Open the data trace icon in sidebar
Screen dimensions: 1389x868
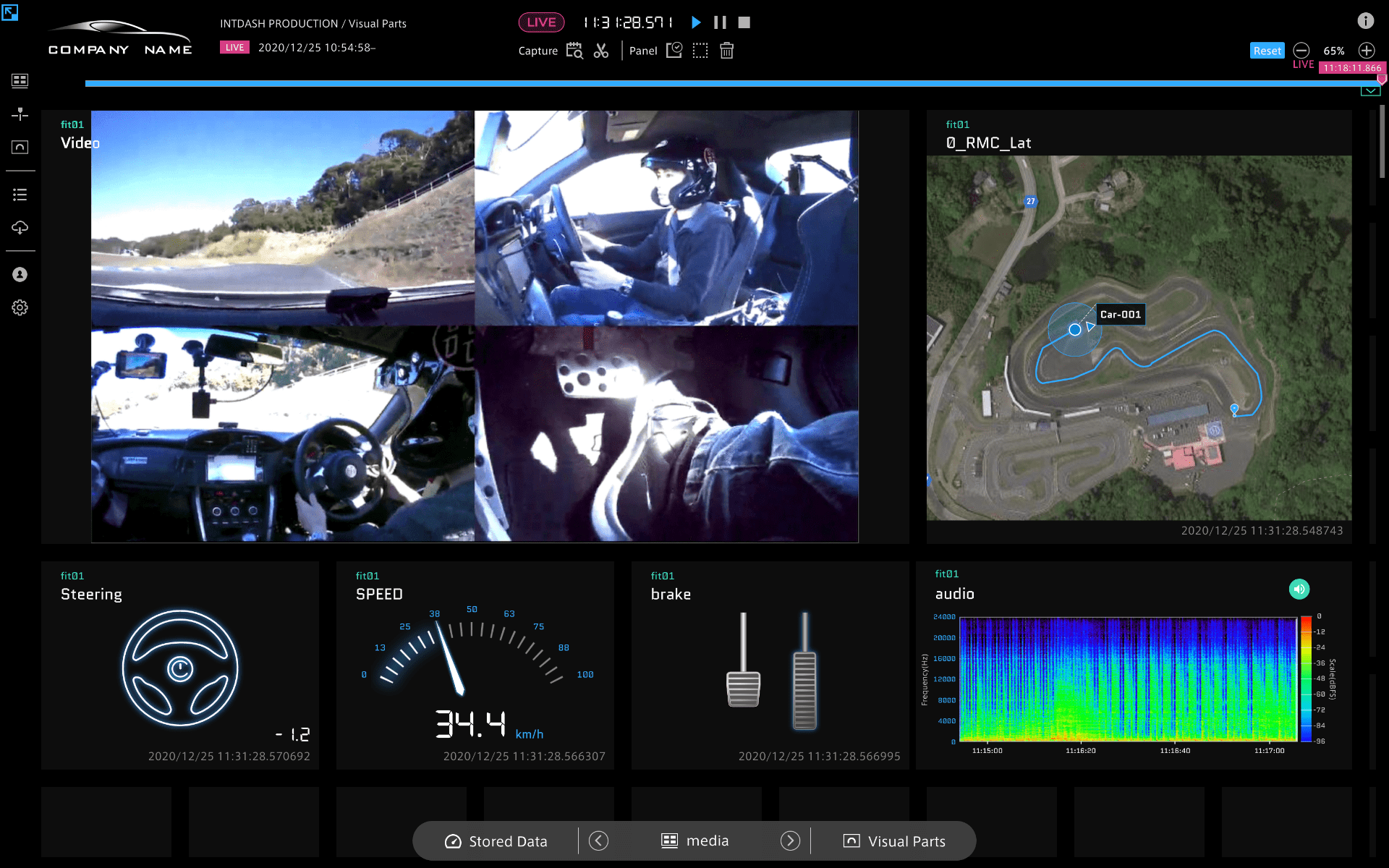(20, 114)
